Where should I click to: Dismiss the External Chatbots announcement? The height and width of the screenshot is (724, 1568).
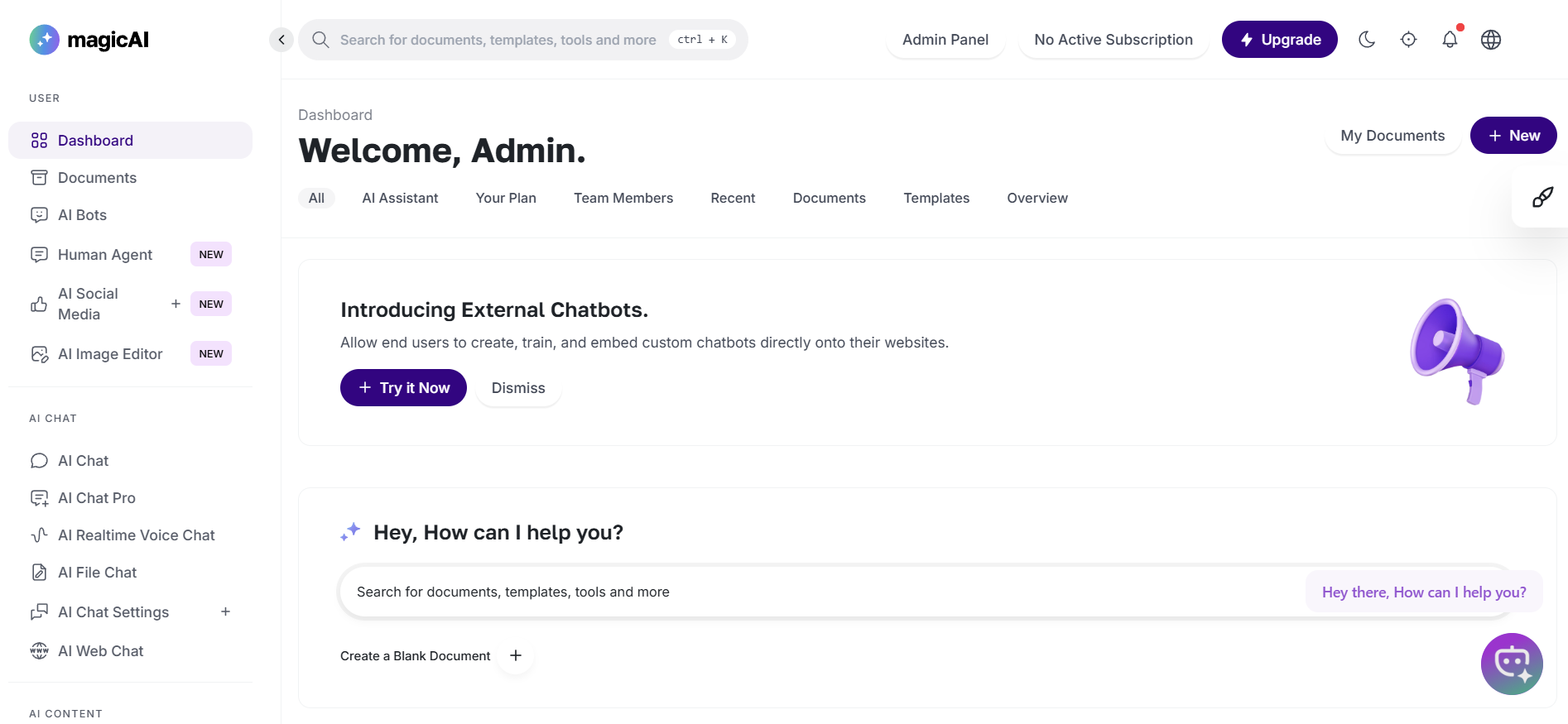[518, 388]
